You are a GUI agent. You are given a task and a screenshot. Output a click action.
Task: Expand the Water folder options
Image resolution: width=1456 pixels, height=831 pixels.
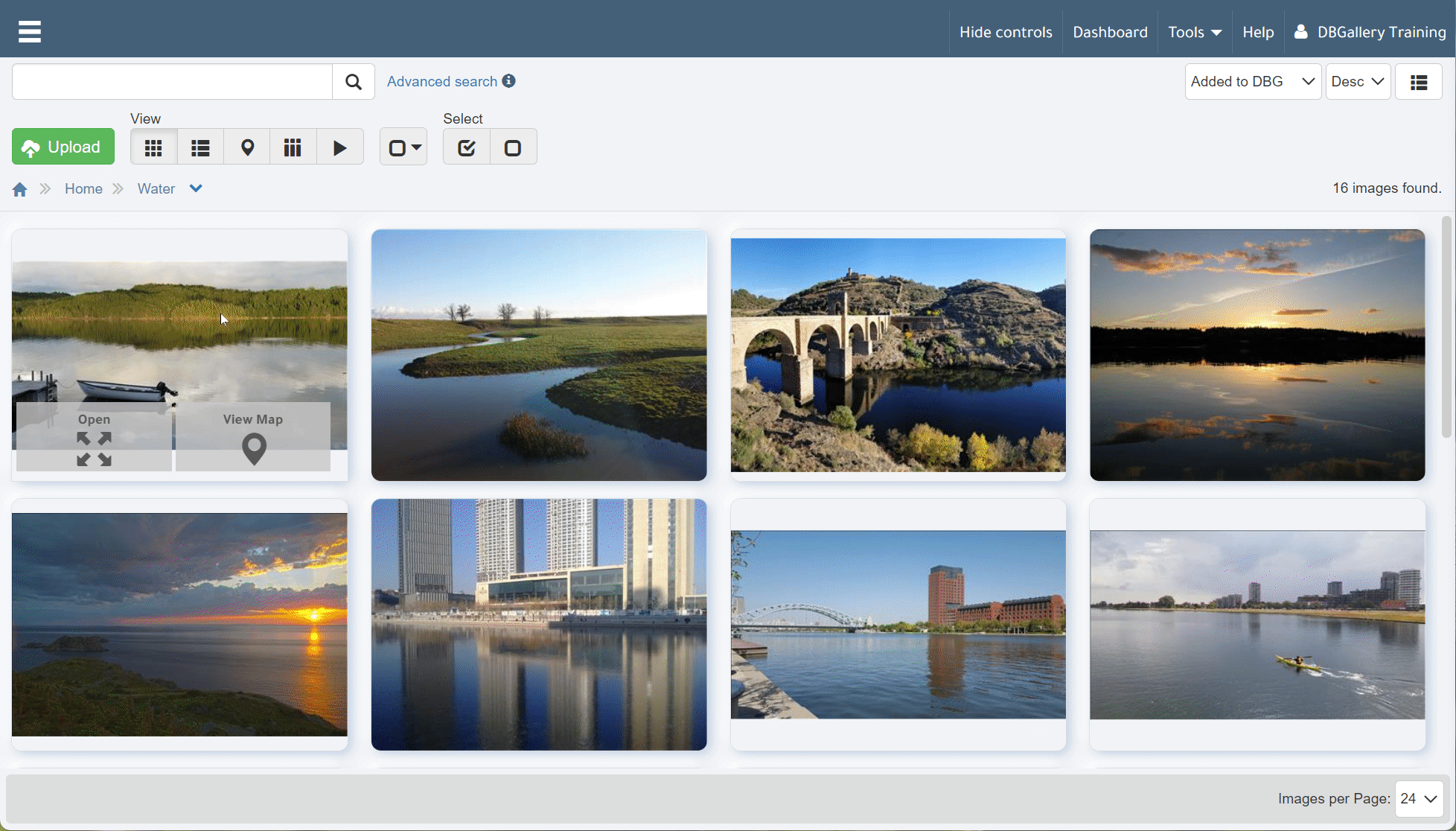[x=197, y=189]
